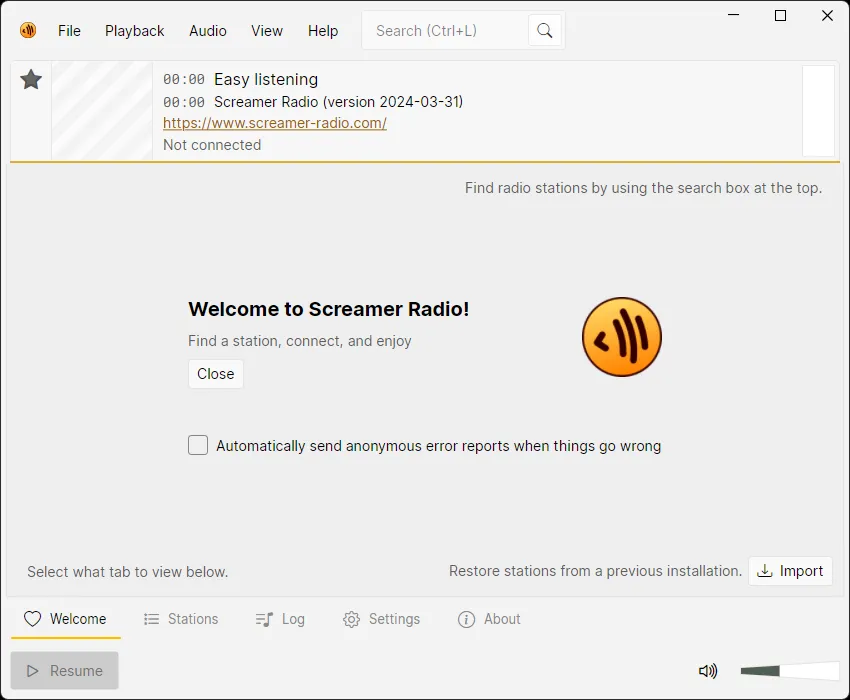This screenshot has height=700, width=850.
Task: Click the favorite star icon
Action: (x=31, y=80)
